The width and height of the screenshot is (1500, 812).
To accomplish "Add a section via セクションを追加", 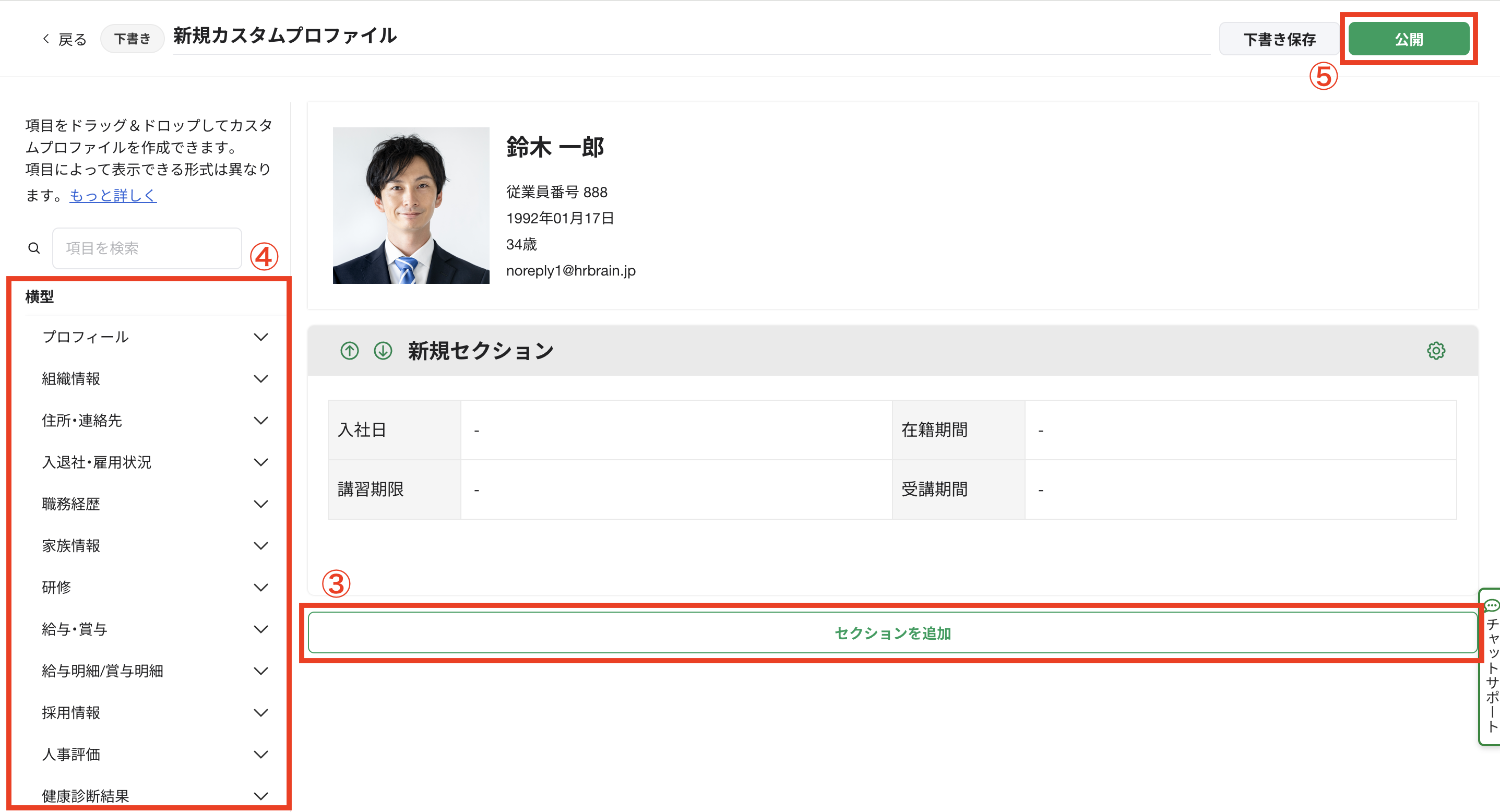I will 892,634.
